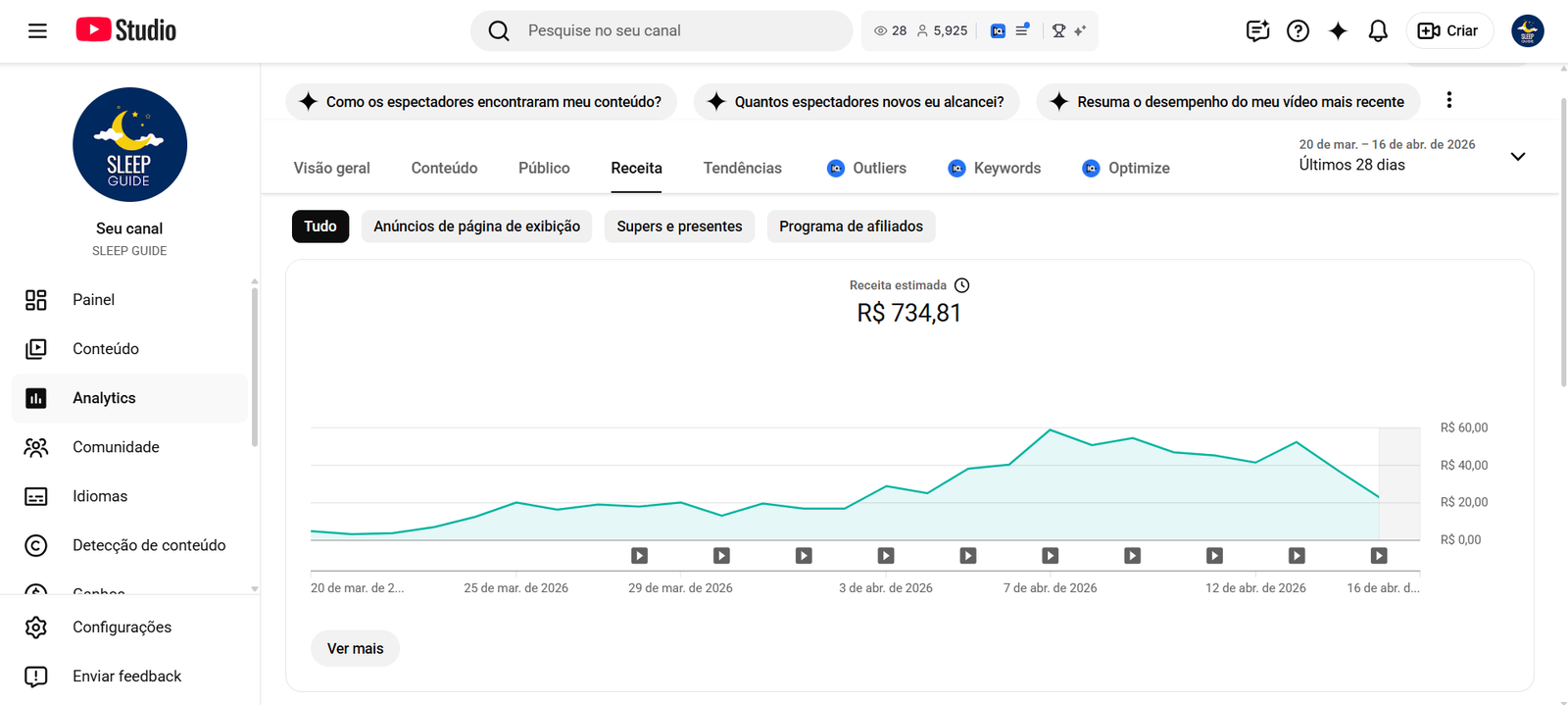Open the blue vidIQ extension icon
Screen dimensions: 1568x705
coord(998,30)
